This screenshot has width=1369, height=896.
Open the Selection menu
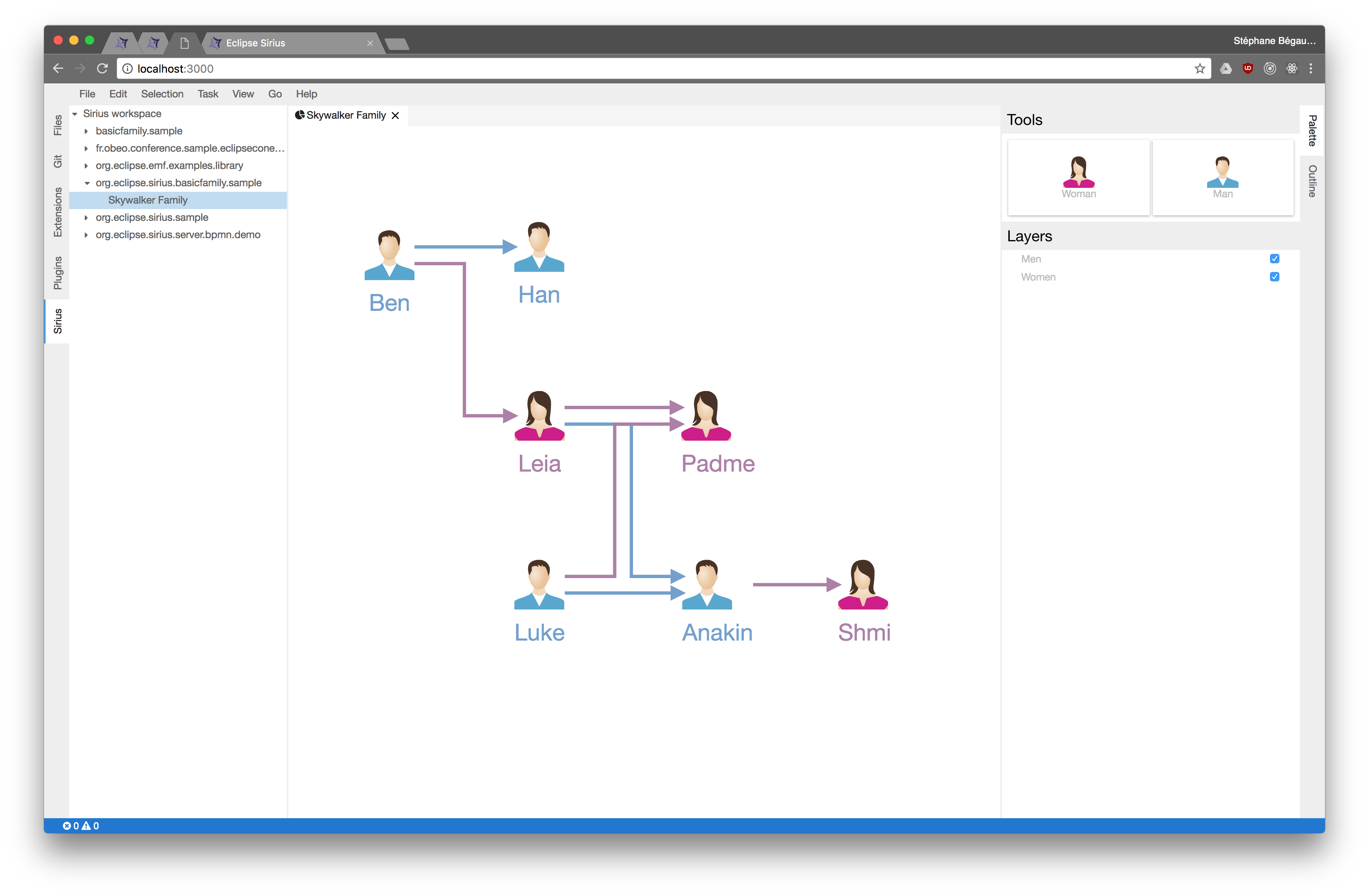pos(162,94)
